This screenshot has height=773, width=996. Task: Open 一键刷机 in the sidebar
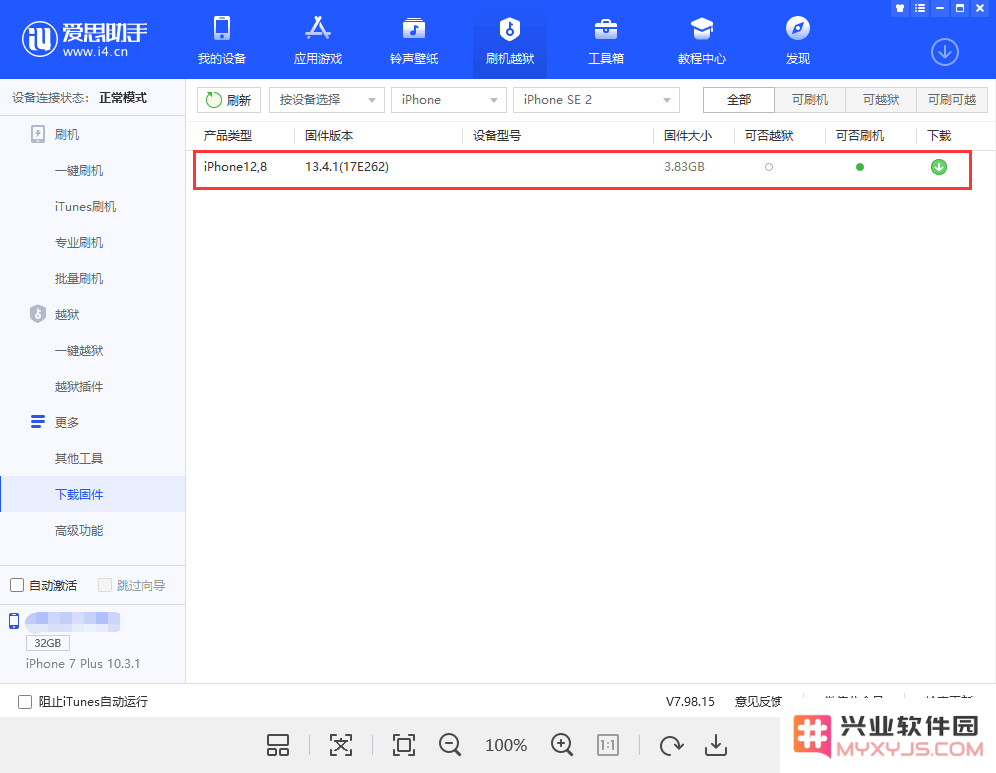(79, 170)
